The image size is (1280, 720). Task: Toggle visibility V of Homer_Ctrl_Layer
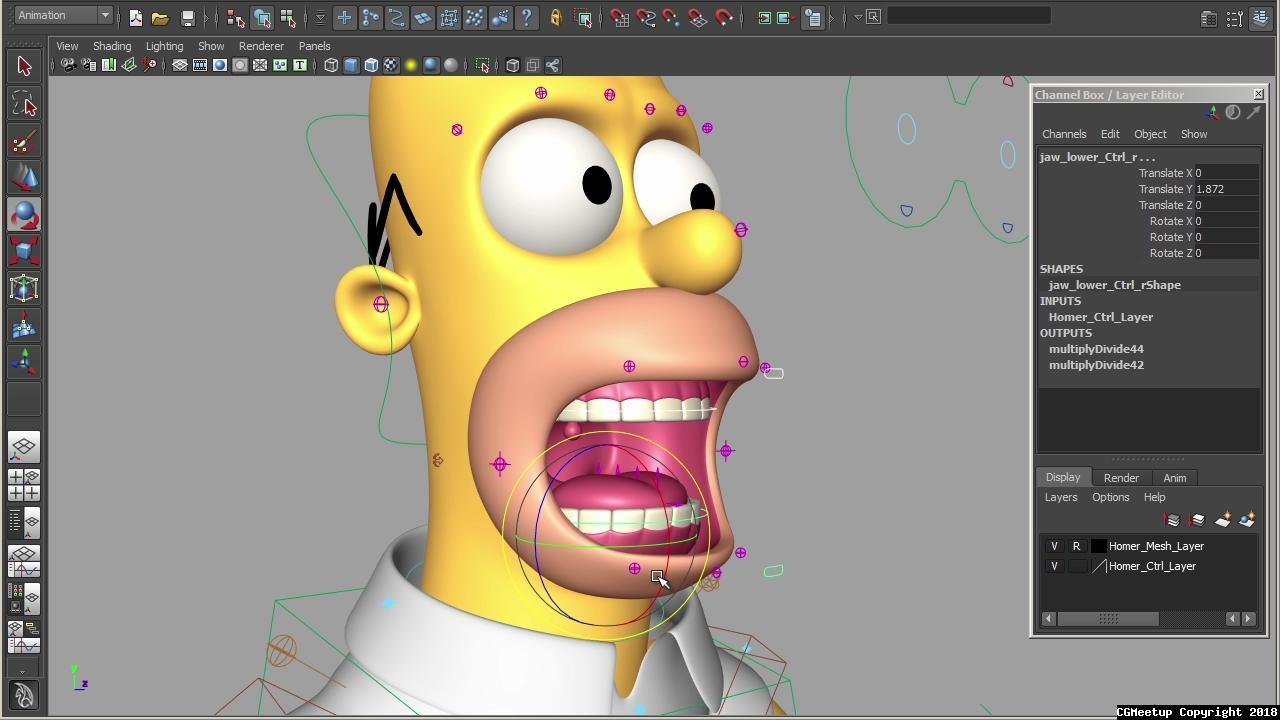tap(1054, 566)
